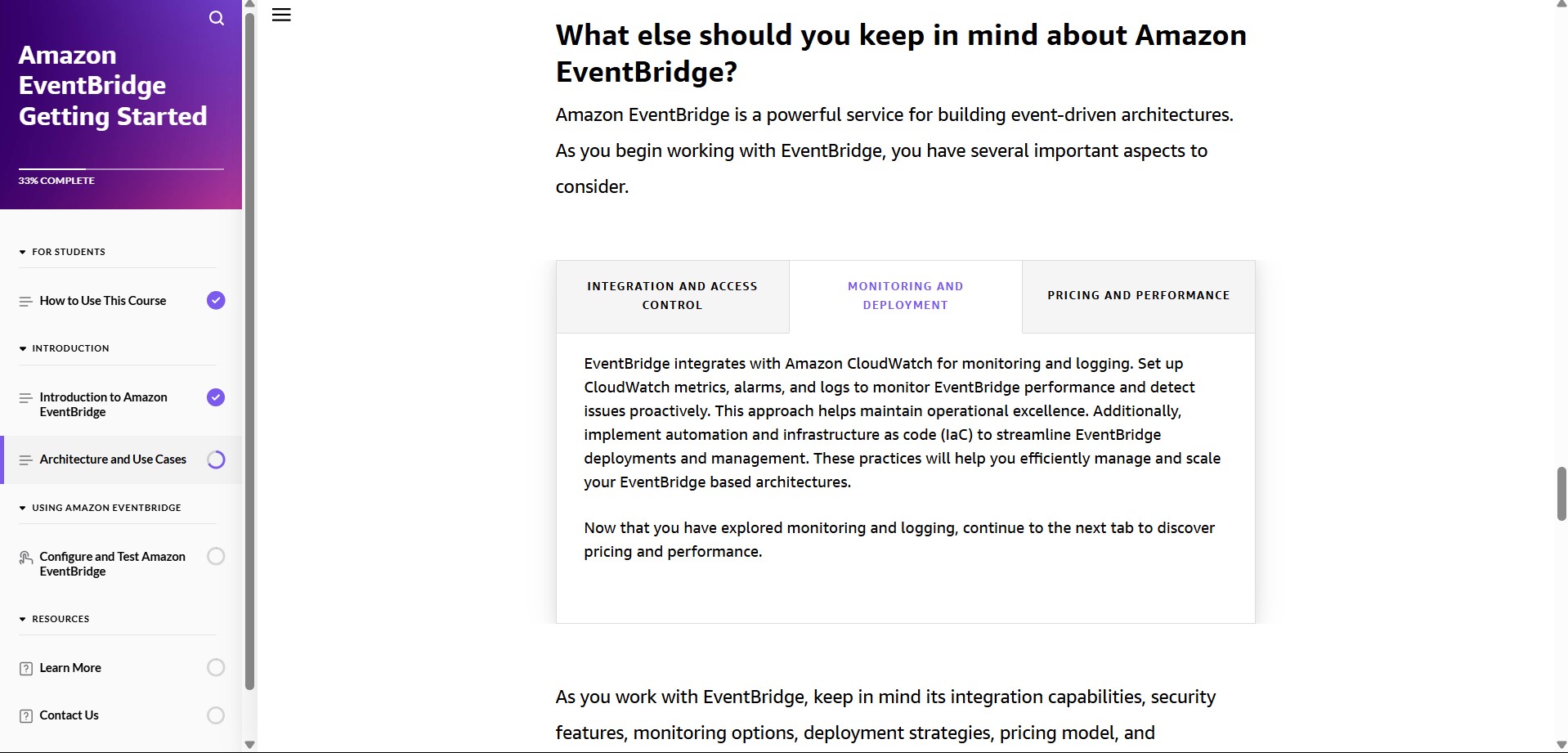This screenshot has width=1568, height=753.
Task: Click the hands-on icon beside Configure and Test
Action: 25,558
